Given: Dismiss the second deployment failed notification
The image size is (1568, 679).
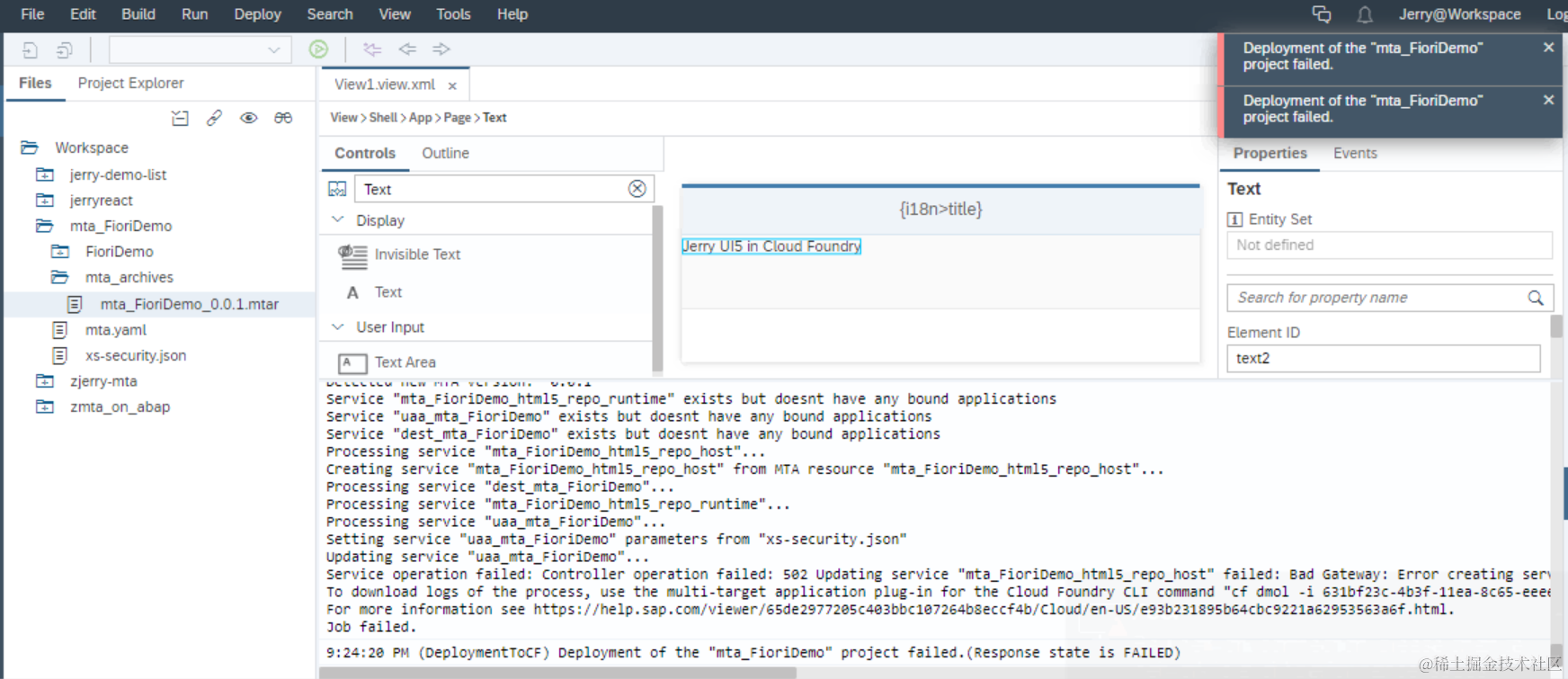Looking at the screenshot, I should tap(1548, 100).
